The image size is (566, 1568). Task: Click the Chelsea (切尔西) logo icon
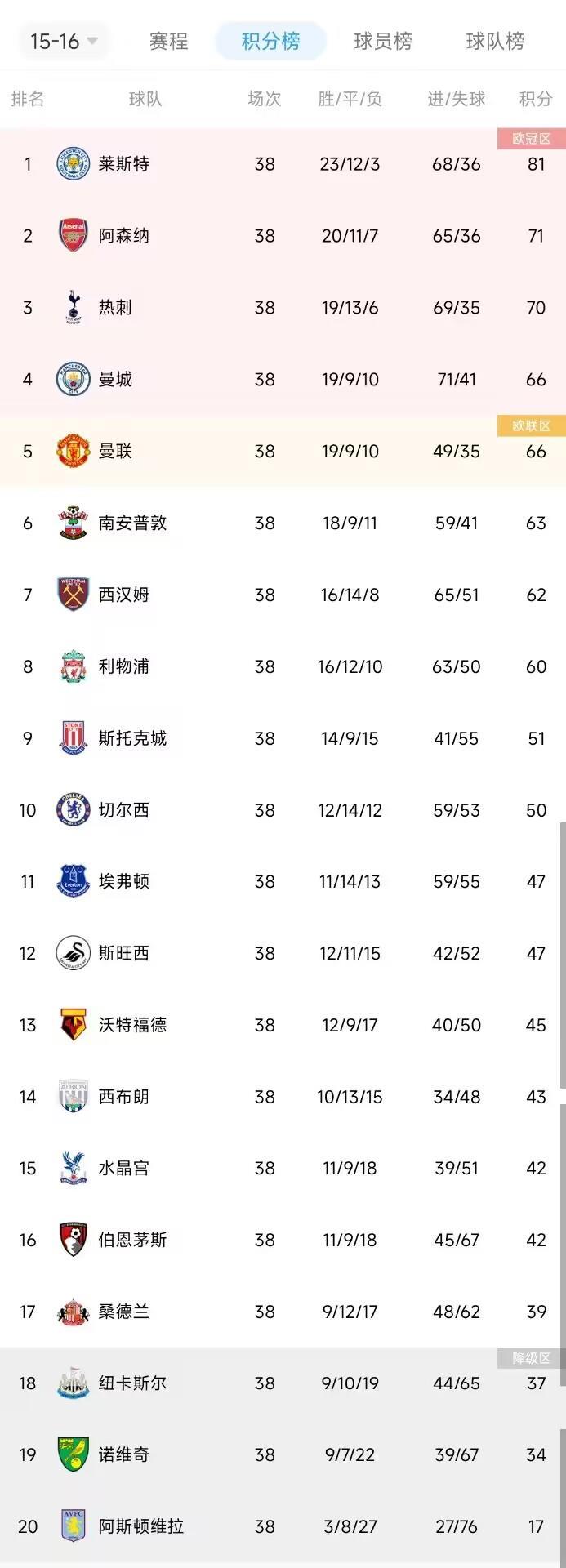click(x=73, y=810)
